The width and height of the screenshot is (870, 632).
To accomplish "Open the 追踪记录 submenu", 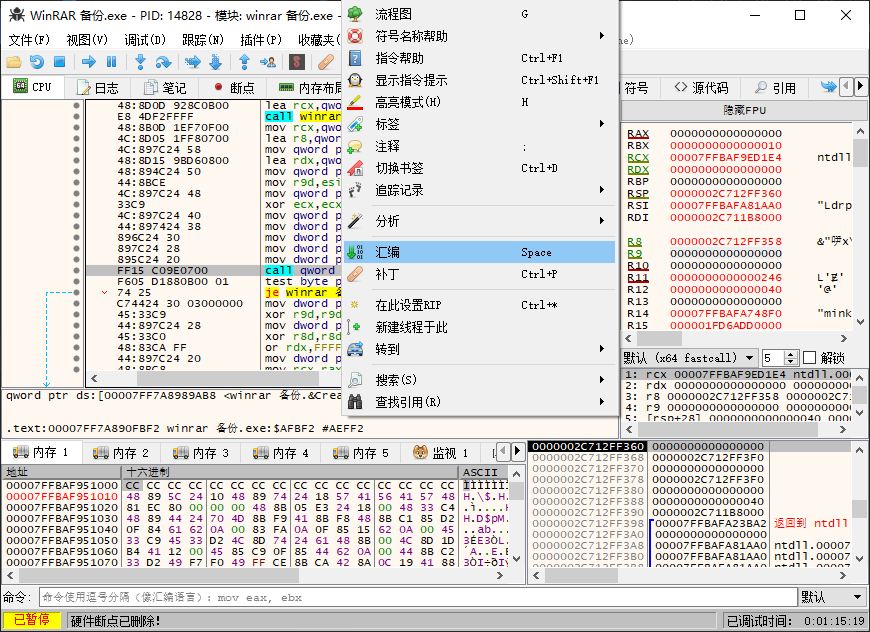I will pyautogui.click(x=480, y=190).
